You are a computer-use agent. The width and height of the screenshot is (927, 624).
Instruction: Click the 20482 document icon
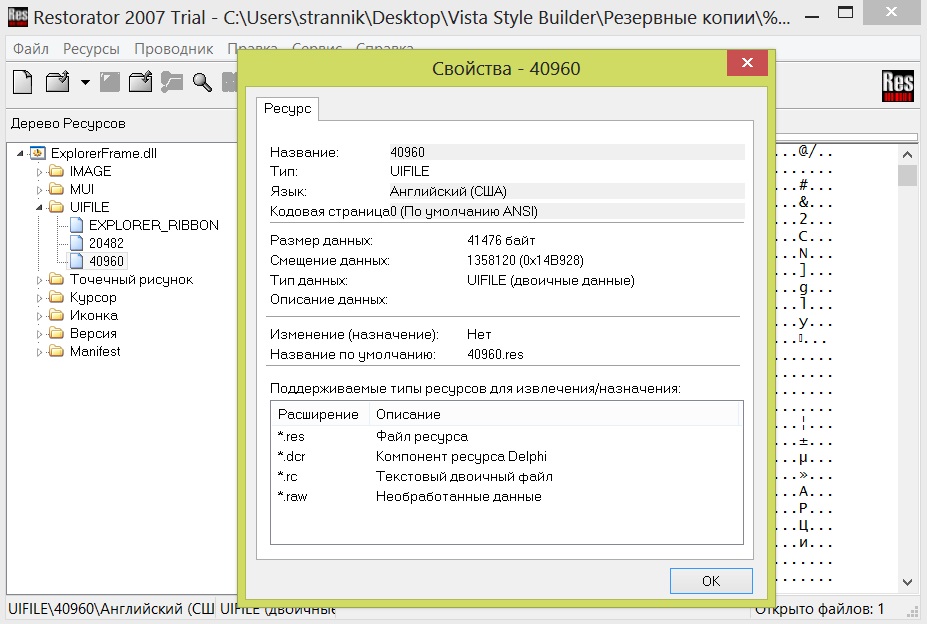76,243
